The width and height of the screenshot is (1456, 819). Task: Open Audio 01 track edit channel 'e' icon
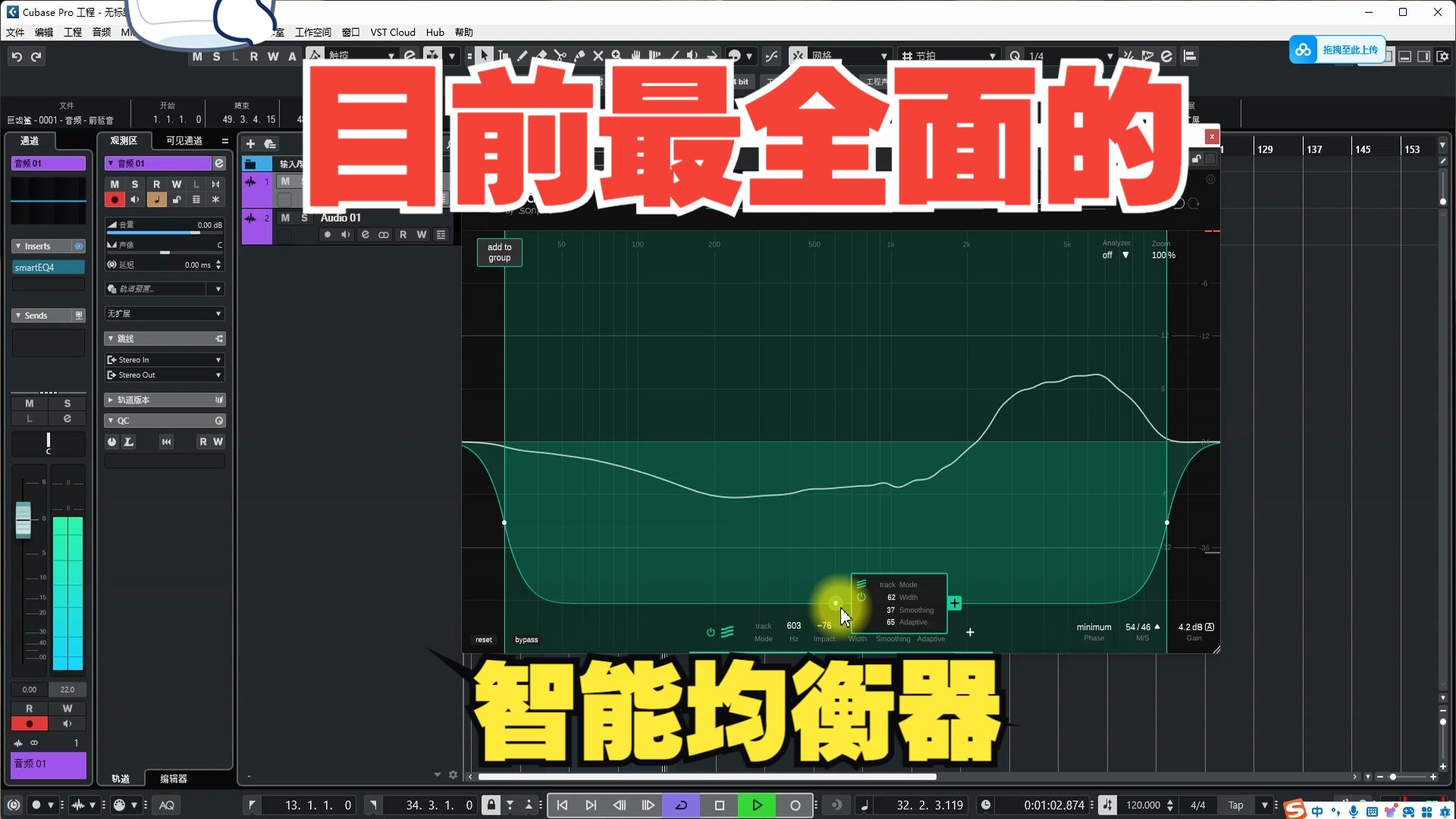pos(365,235)
